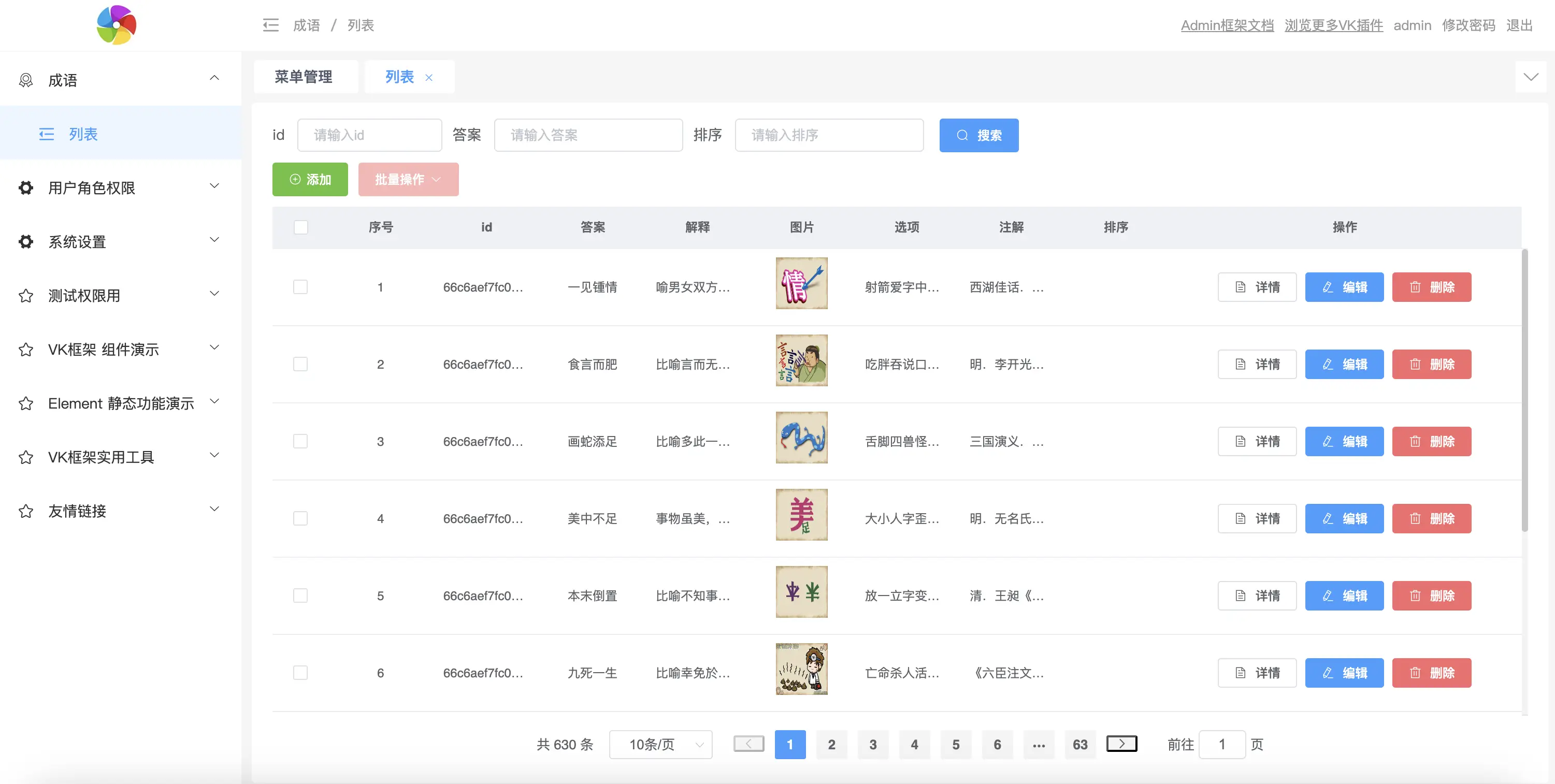Click the colorful pinwheel logo
1555x784 pixels.
pyautogui.click(x=117, y=25)
